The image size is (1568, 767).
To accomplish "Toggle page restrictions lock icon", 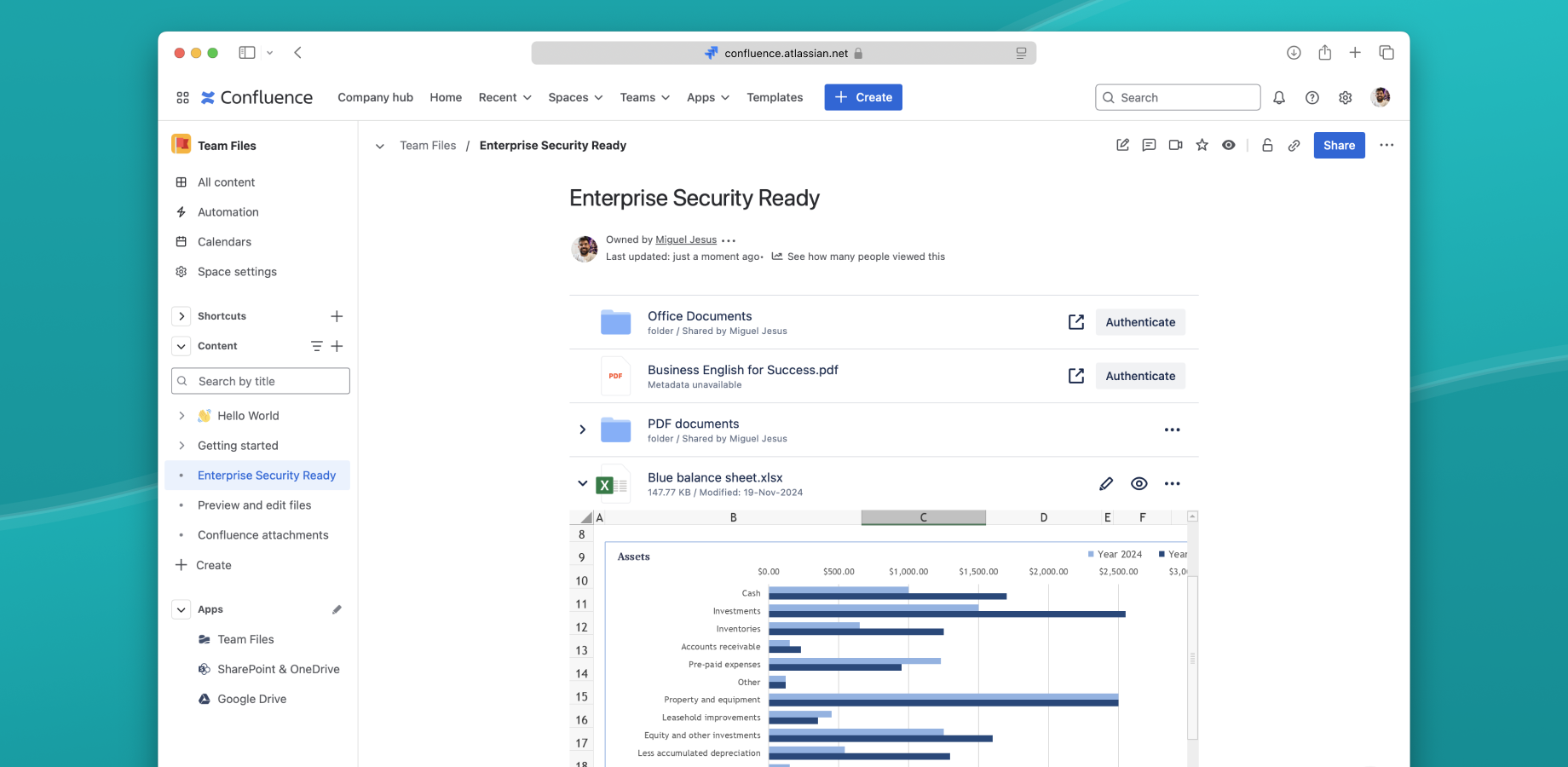I will 1267,145.
